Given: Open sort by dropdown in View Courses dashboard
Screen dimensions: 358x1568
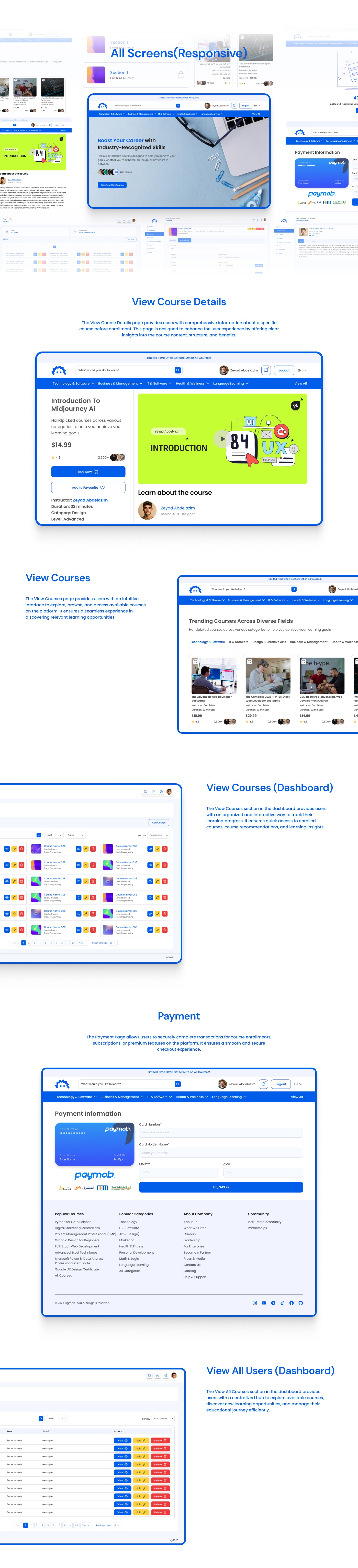Looking at the screenshot, I should (159, 835).
